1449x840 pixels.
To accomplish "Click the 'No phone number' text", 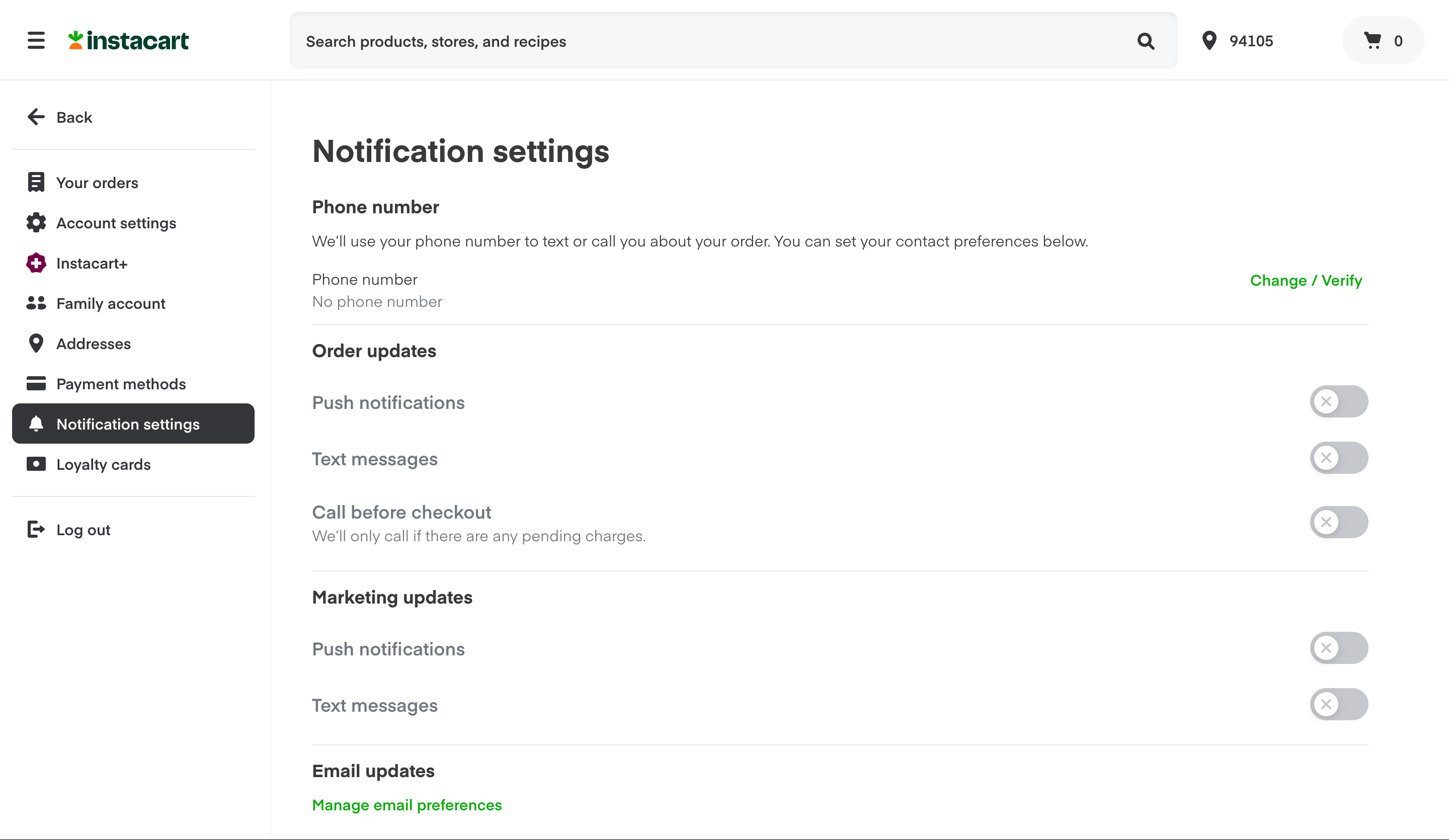I will pos(377,302).
